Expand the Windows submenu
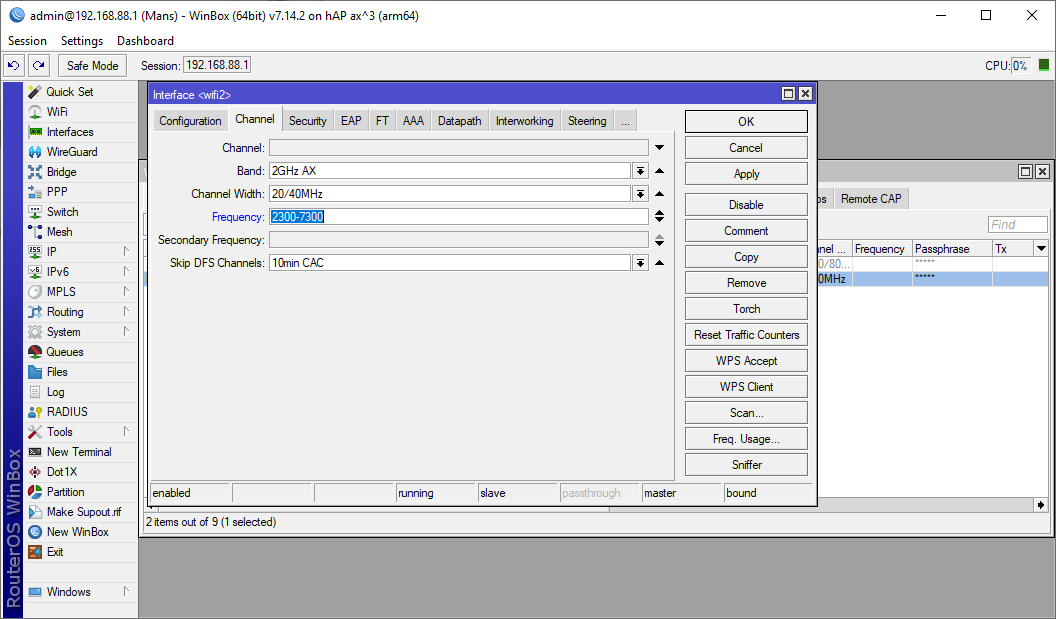The image size is (1056, 619). pyautogui.click(x=126, y=591)
